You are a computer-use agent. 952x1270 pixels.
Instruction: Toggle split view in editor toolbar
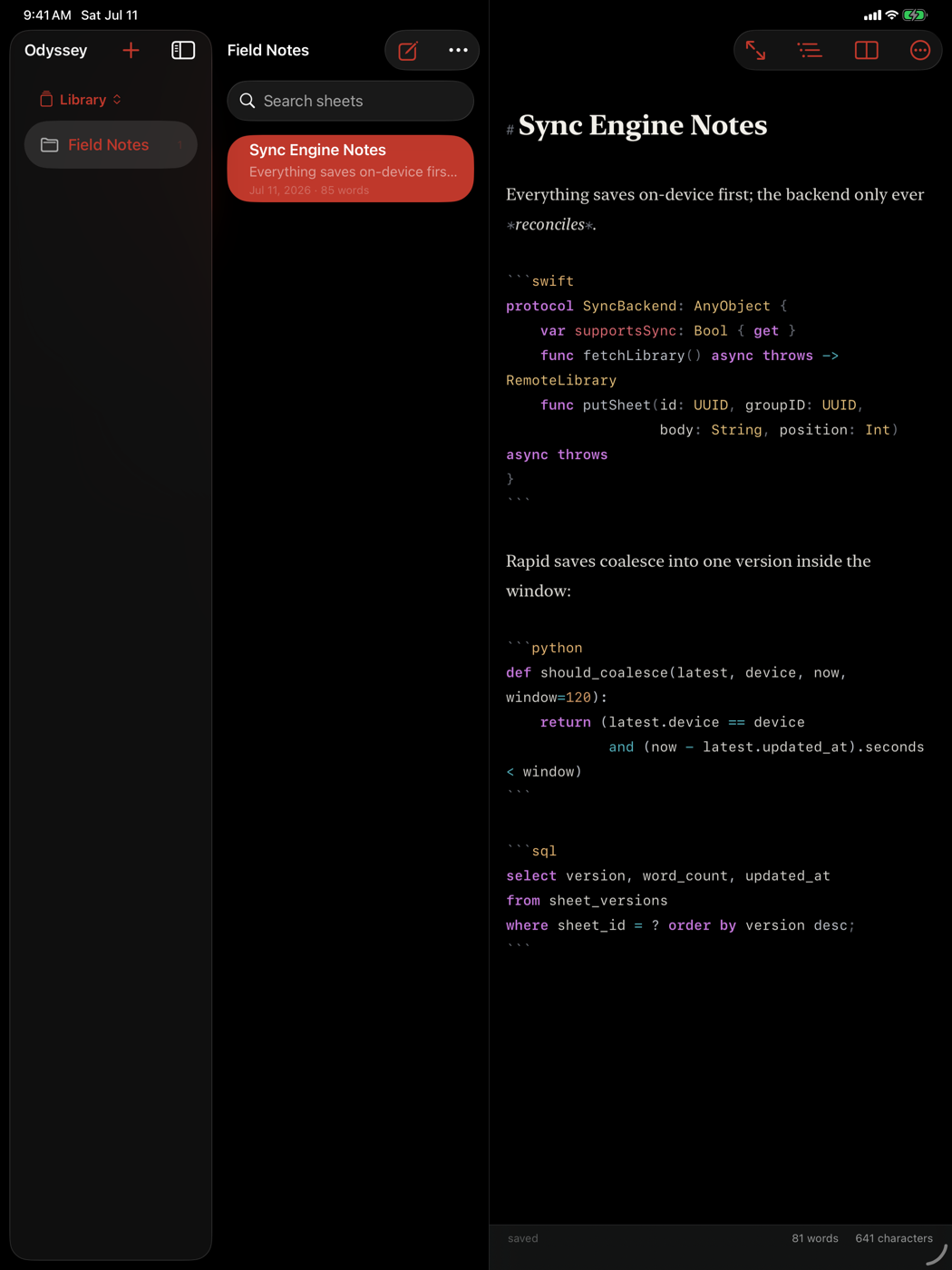(867, 51)
